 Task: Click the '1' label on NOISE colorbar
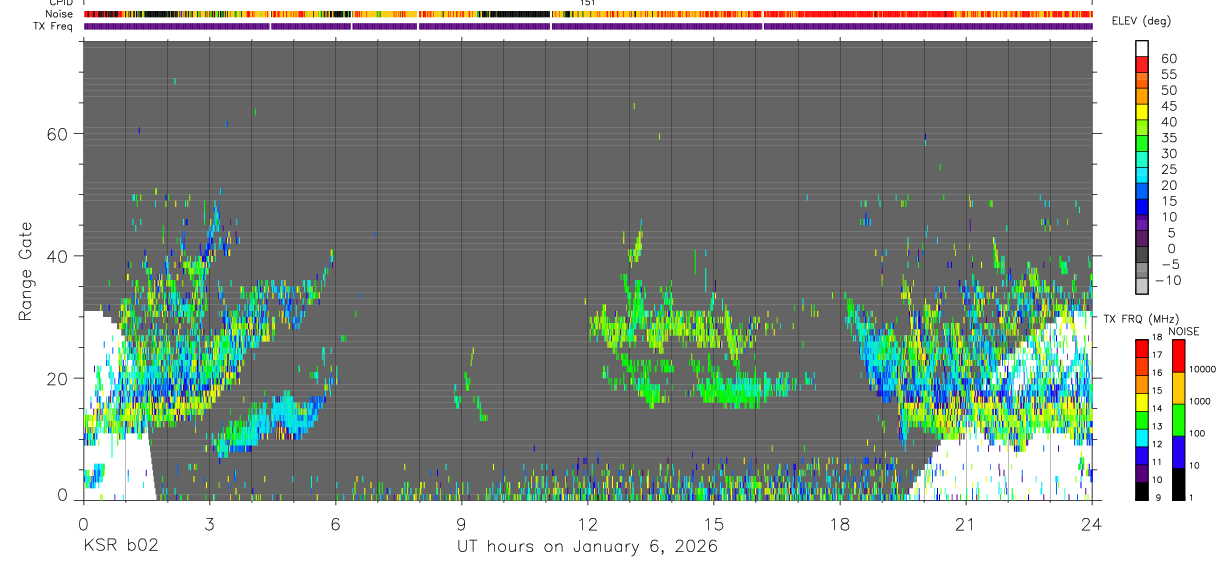click(x=1190, y=497)
